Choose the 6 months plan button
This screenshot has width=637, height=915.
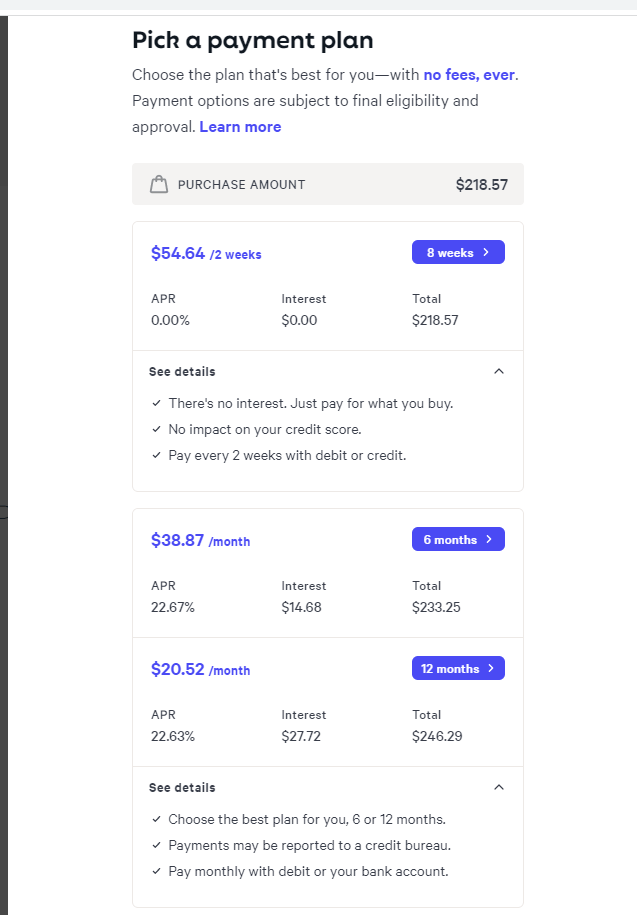coord(458,540)
